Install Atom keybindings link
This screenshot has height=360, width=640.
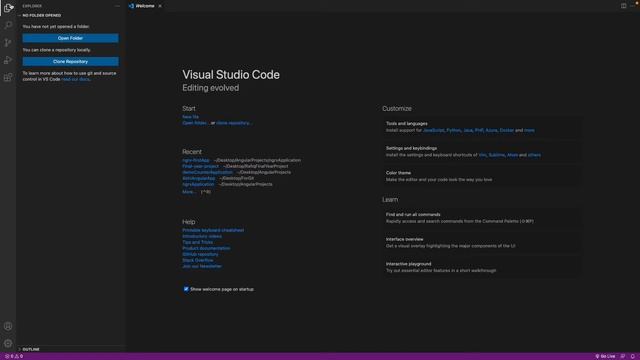coord(512,155)
